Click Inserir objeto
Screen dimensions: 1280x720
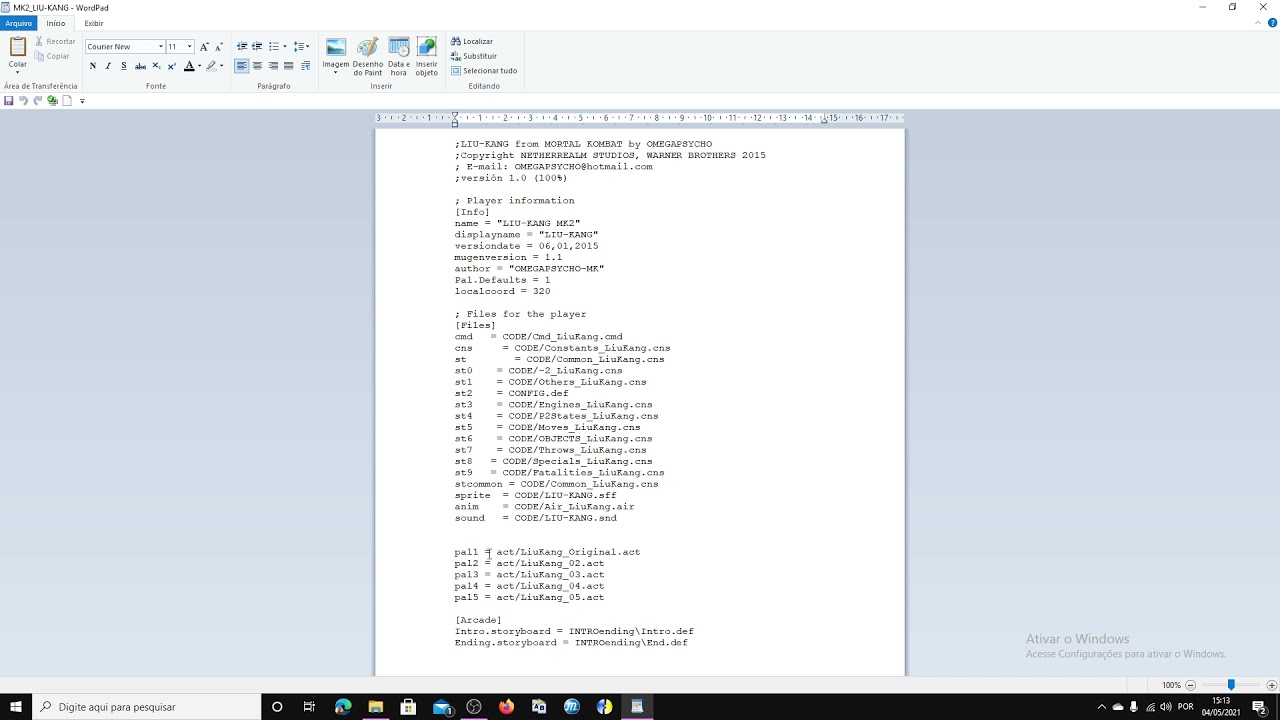coord(427,57)
